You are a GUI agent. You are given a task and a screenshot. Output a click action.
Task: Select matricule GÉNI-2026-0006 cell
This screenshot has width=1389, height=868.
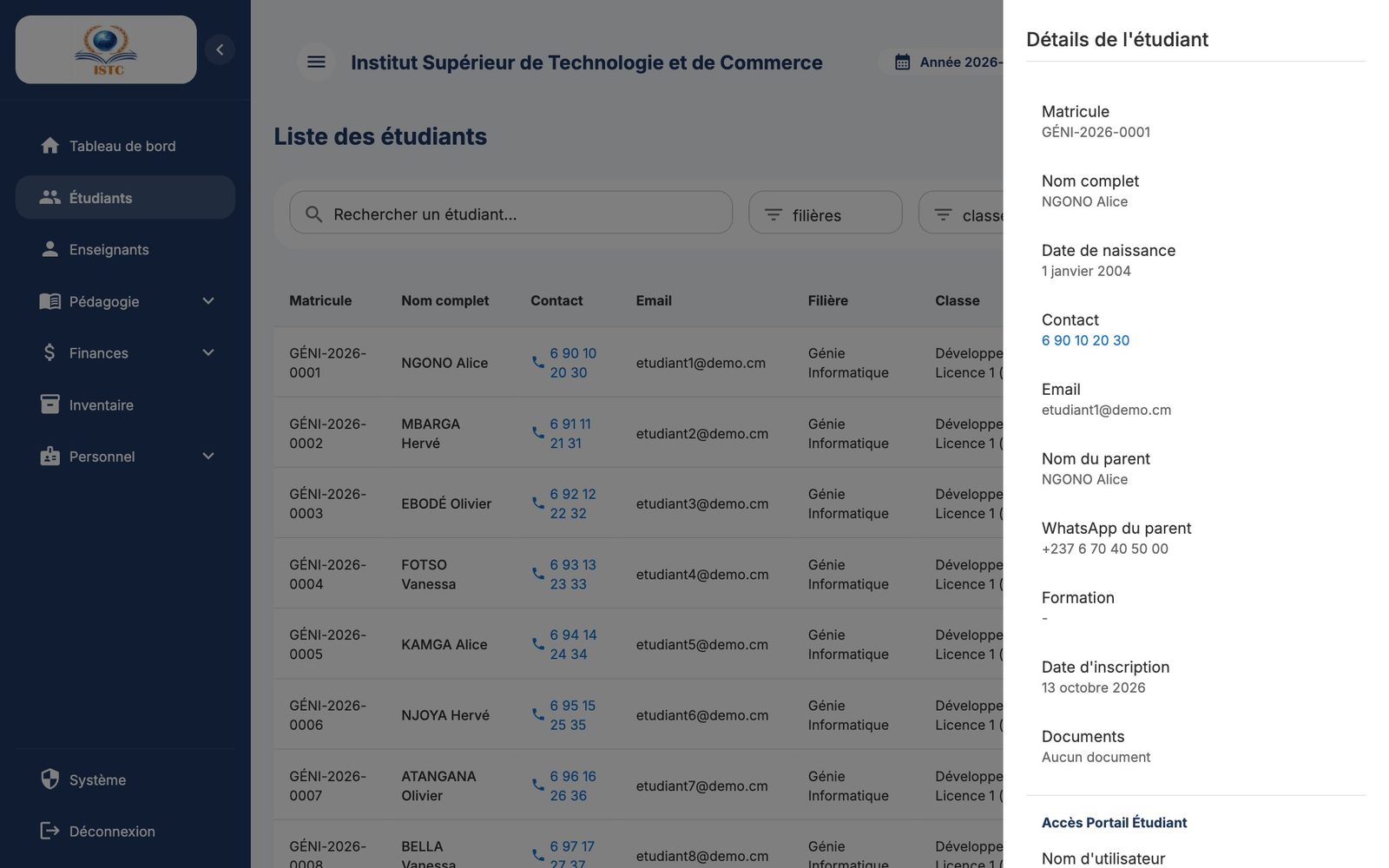[328, 715]
